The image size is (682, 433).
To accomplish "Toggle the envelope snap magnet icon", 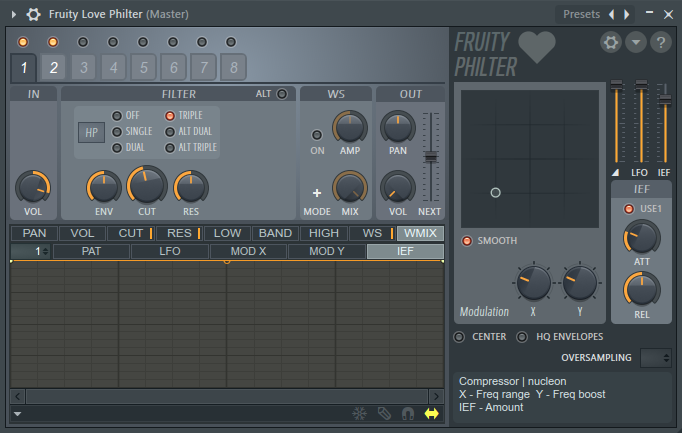I will point(408,413).
